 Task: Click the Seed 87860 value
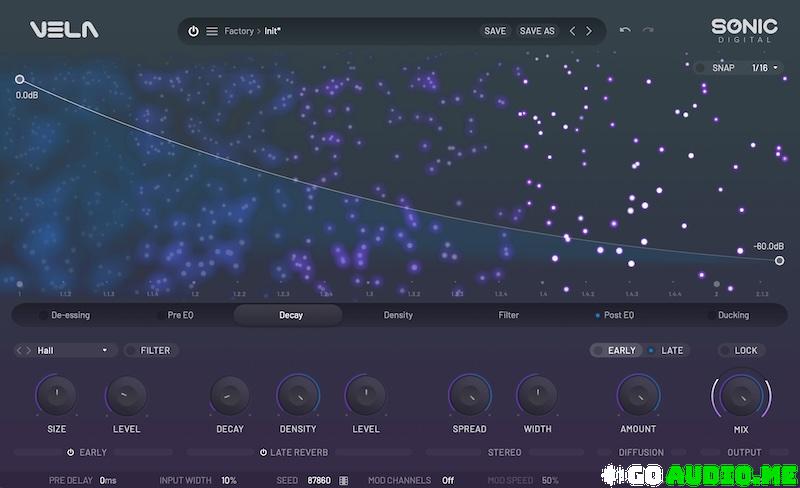(x=319, y=480)
